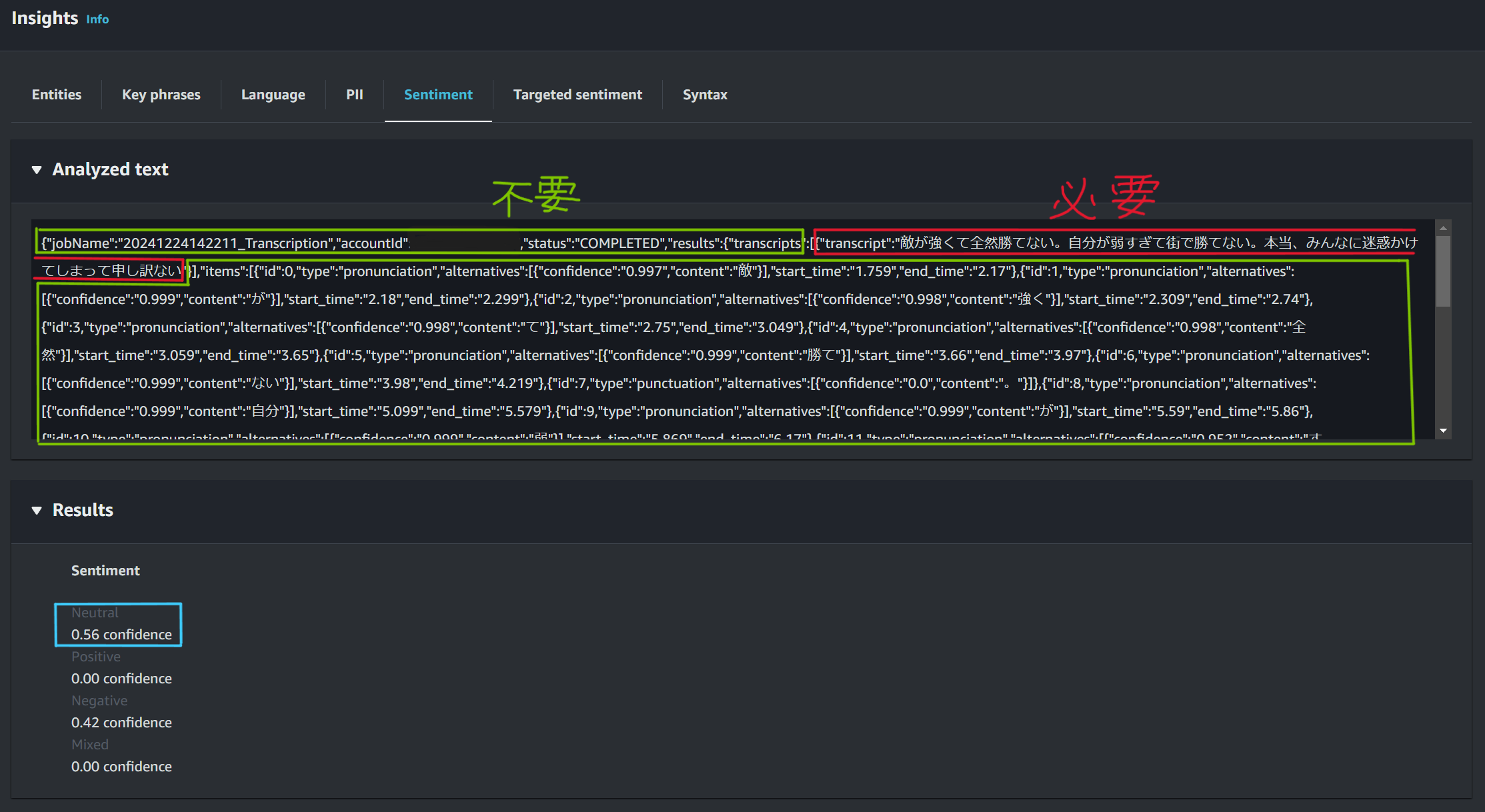Collapse the Results section triangle
The height and width of the screenshot is (812, 1485).
pyautogui.click(x=37, y=511)
